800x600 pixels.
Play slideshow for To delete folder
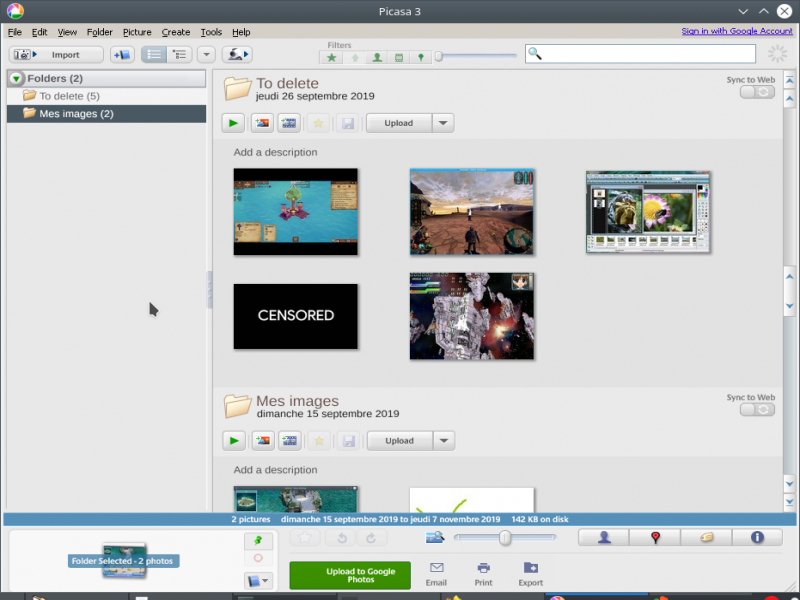(233, 123)
